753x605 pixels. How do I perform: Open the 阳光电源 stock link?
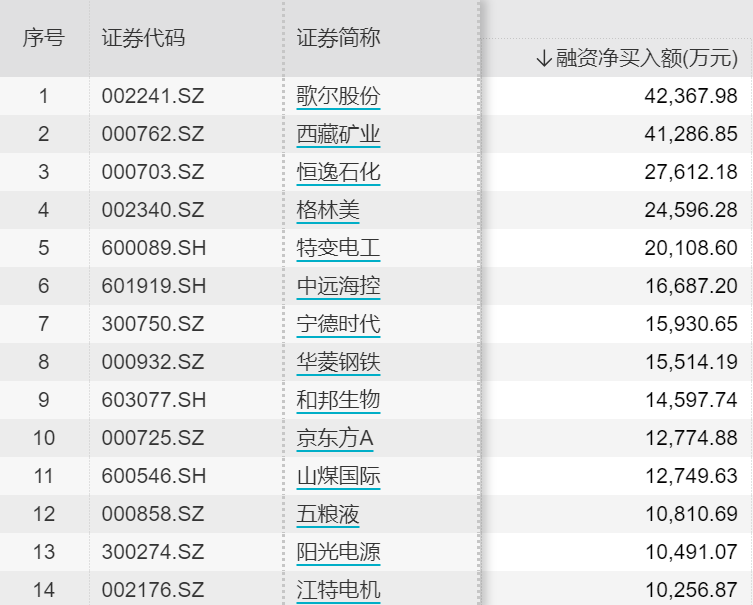coord(339,552)
